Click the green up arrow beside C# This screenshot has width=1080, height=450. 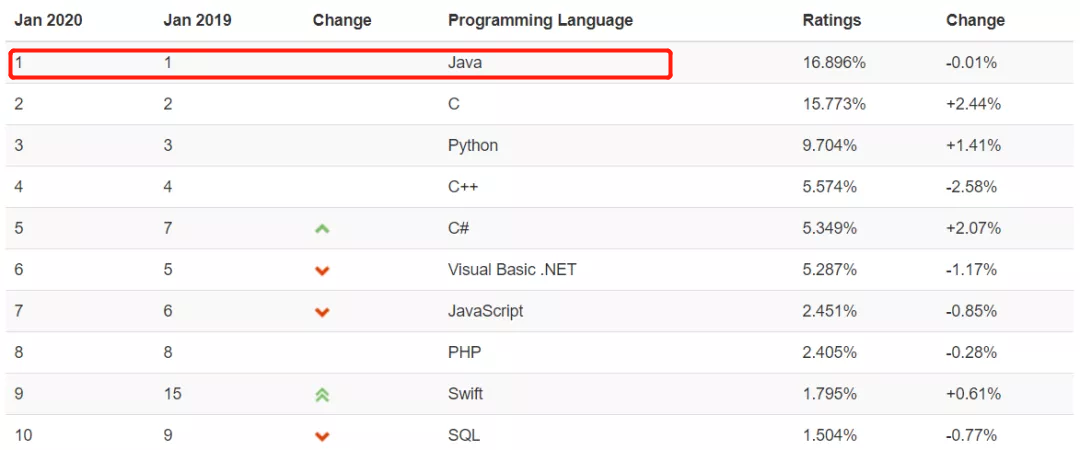tap(322, 229)
